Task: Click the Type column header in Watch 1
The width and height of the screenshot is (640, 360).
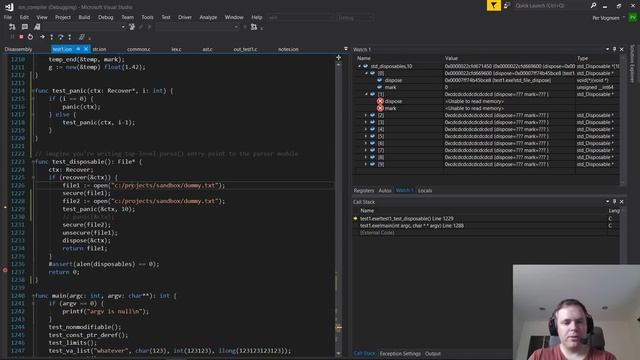Action: pyautogui.click(x=582, y=58)
